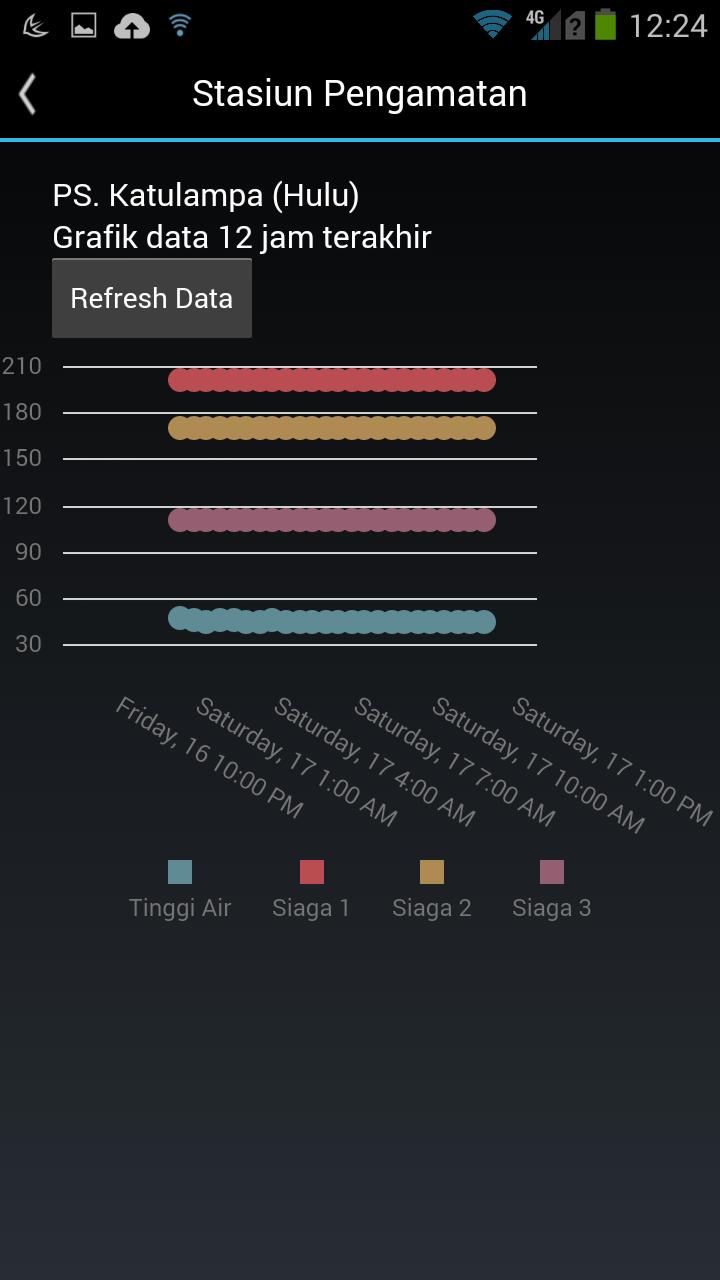The width and height of the screenshot is (720, 1280).
Task: Tap the 4G signal strength icon
Action: pyautogui.click(x=546, y=26)
